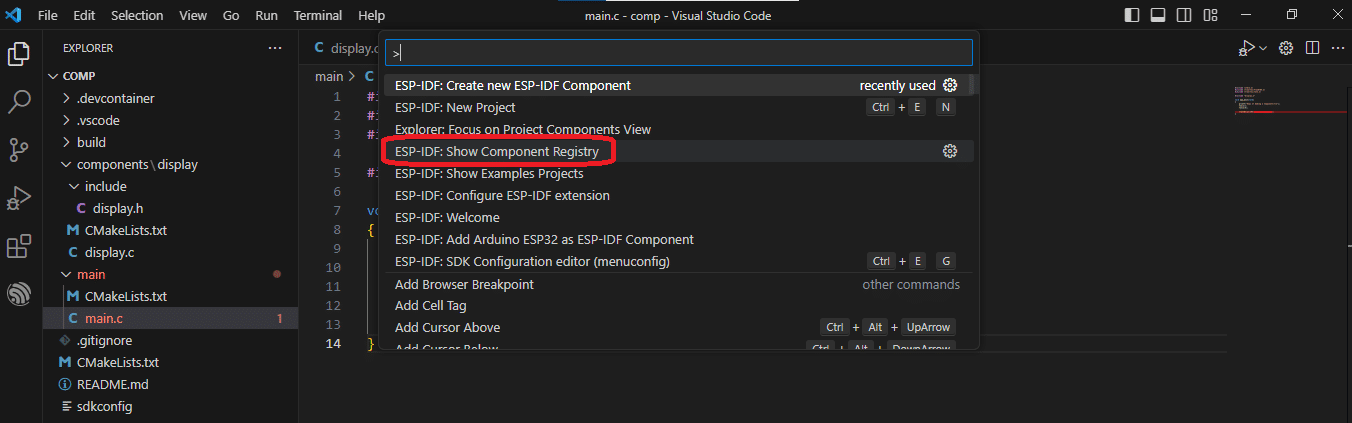Open the Source Control view icon
The width and height of the screenshot is (1352, 423).
pyautogui.click(x=19, y=149)
